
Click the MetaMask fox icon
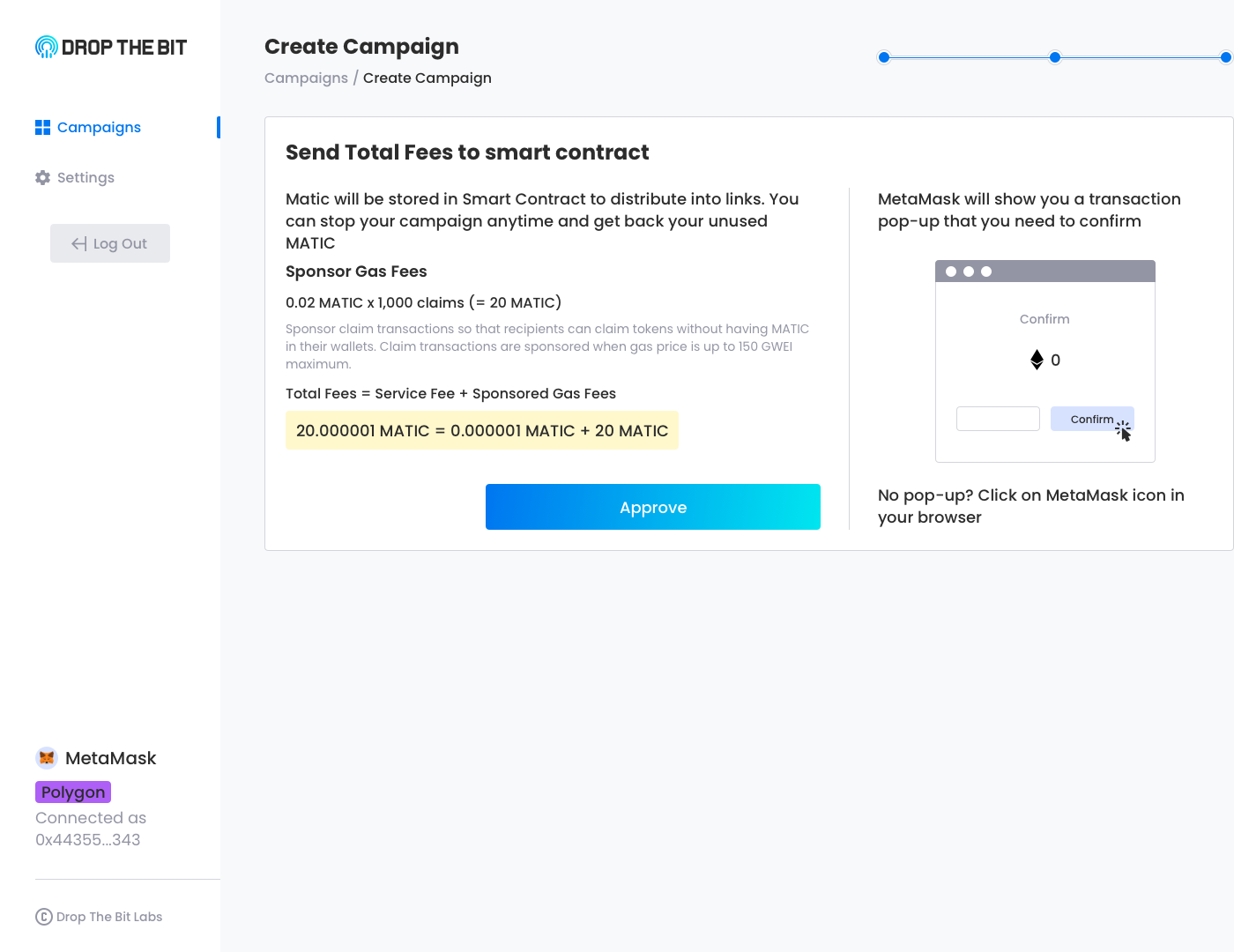pyautogui.click(x=47, y=758)
